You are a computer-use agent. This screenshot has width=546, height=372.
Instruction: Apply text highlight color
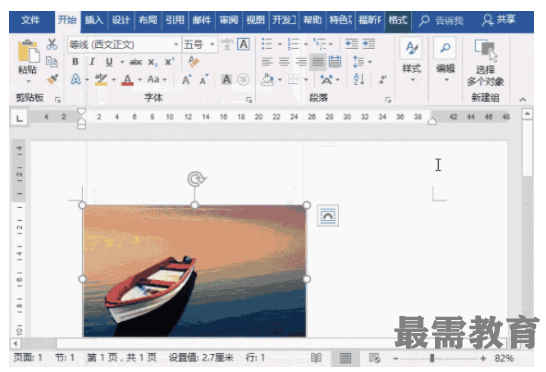[101, 79]
